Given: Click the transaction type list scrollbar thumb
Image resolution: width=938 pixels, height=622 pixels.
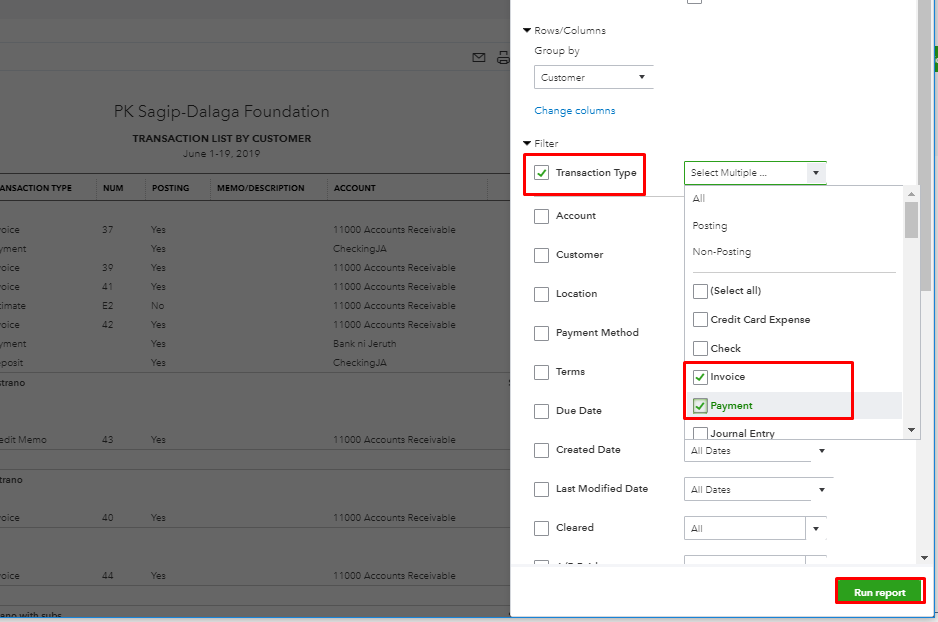Looking at the screenshot, I should coord(911,218).
